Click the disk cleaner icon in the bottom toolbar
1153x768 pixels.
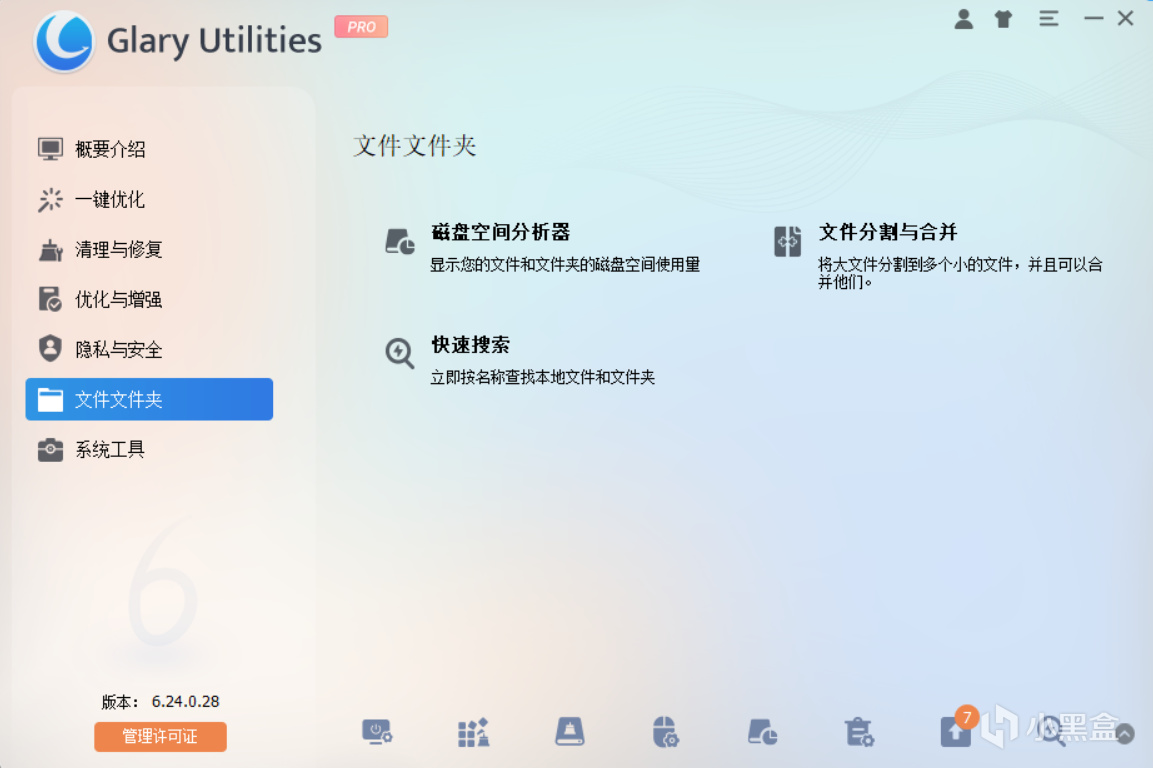click(x=570, y=732)
